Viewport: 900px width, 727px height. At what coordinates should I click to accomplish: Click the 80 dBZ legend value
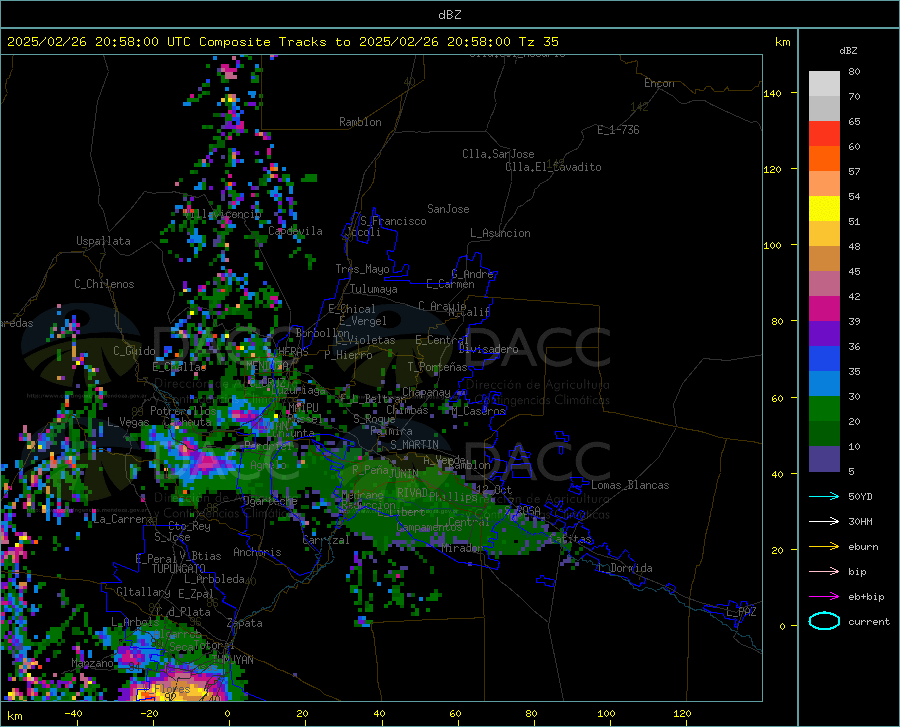(x=854, y=72)
